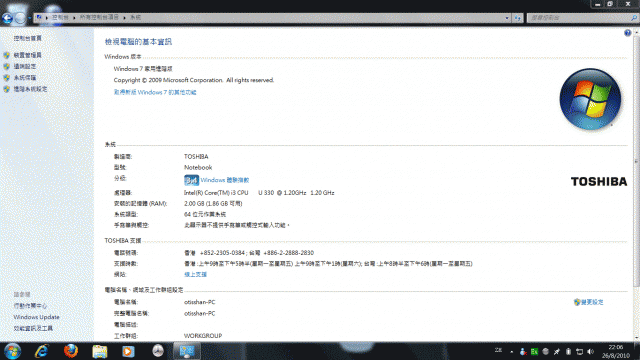The height and width of the screenshot is (360, 640).
Task: Click the network tray icon
Action: click(x=579, y=351)
